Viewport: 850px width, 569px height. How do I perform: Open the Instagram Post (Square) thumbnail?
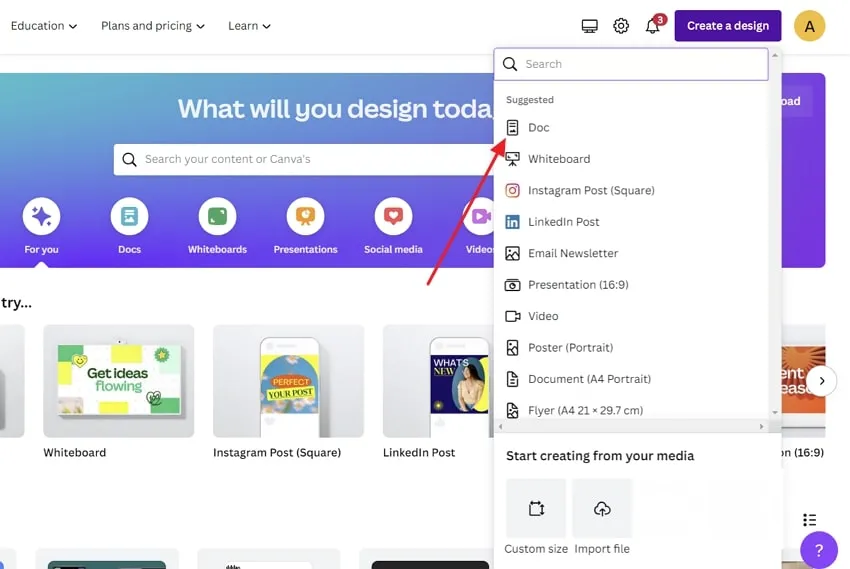point(288,381)
